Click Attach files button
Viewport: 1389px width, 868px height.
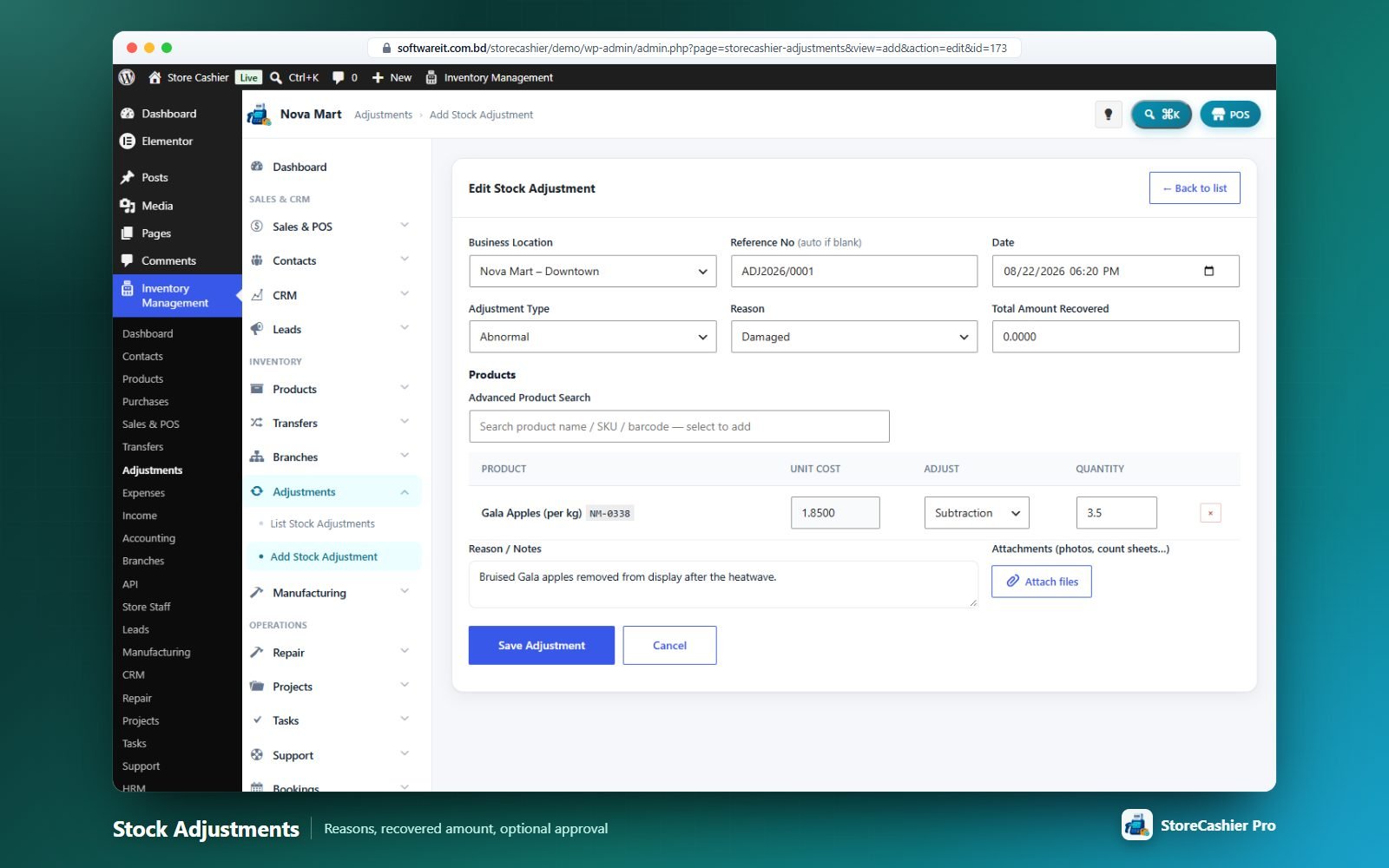tap(1042, 582)
